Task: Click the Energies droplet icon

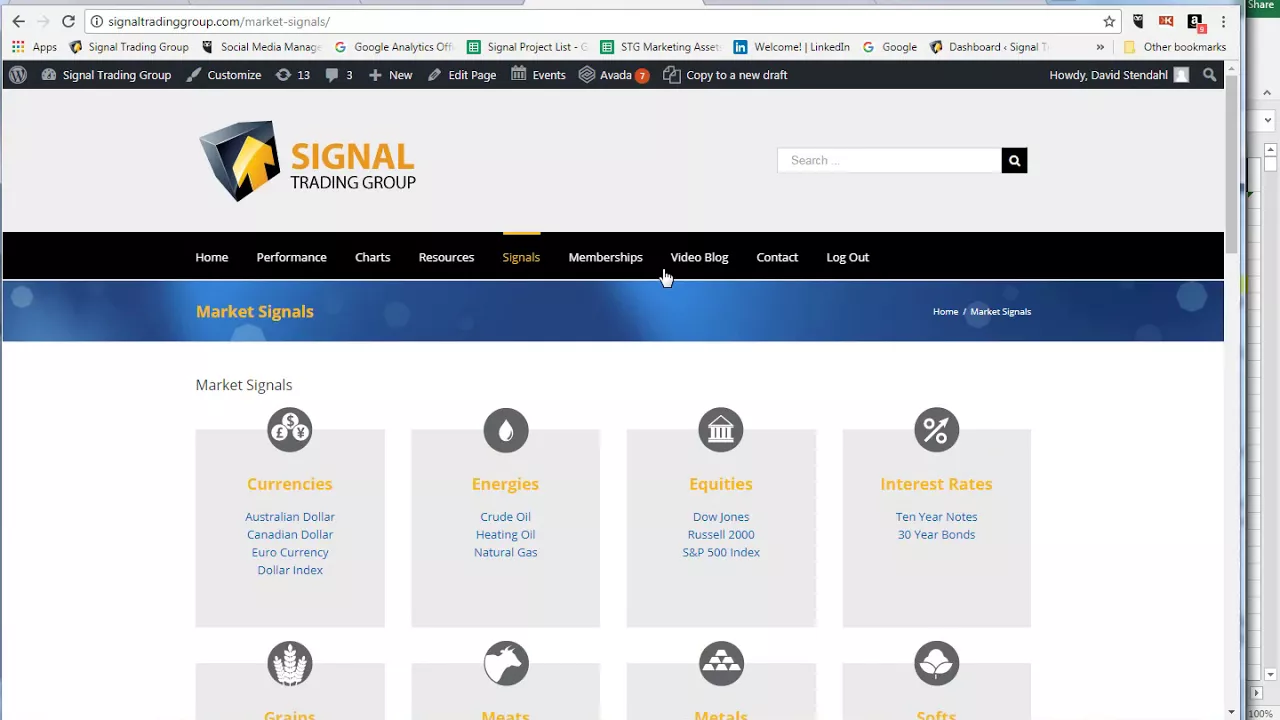Action: [x=505, y=430]
